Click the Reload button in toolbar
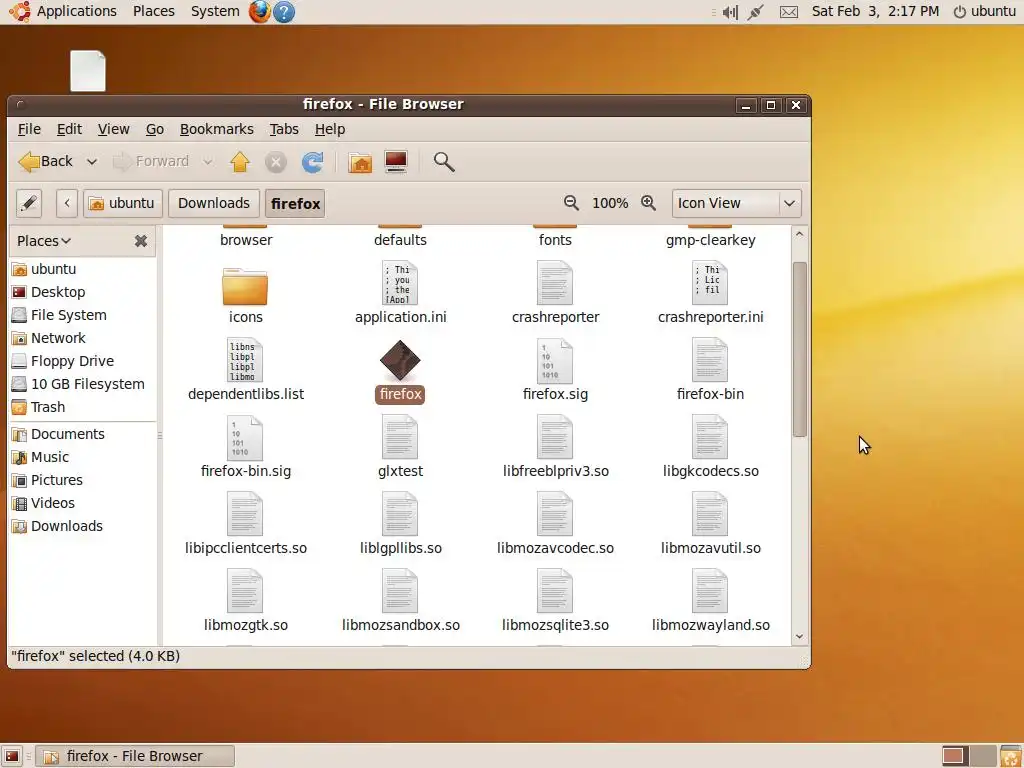The image size is (1024, 768). point(312,161)
